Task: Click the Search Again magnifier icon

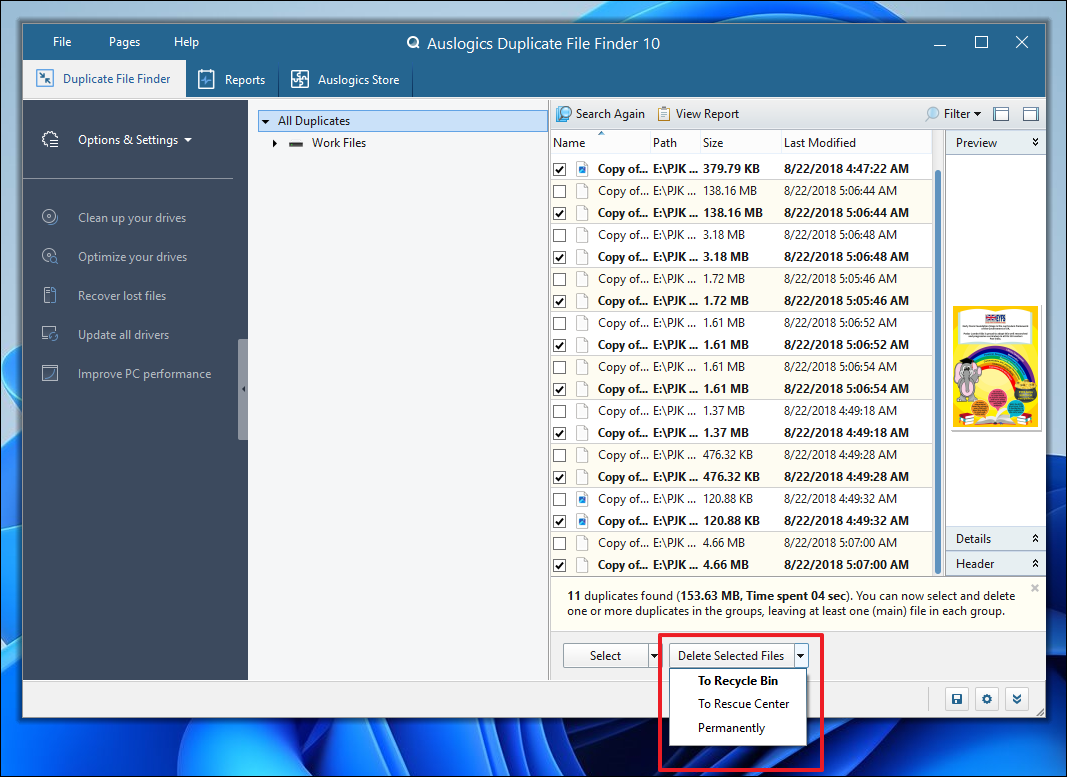Action: click(563, 114)
